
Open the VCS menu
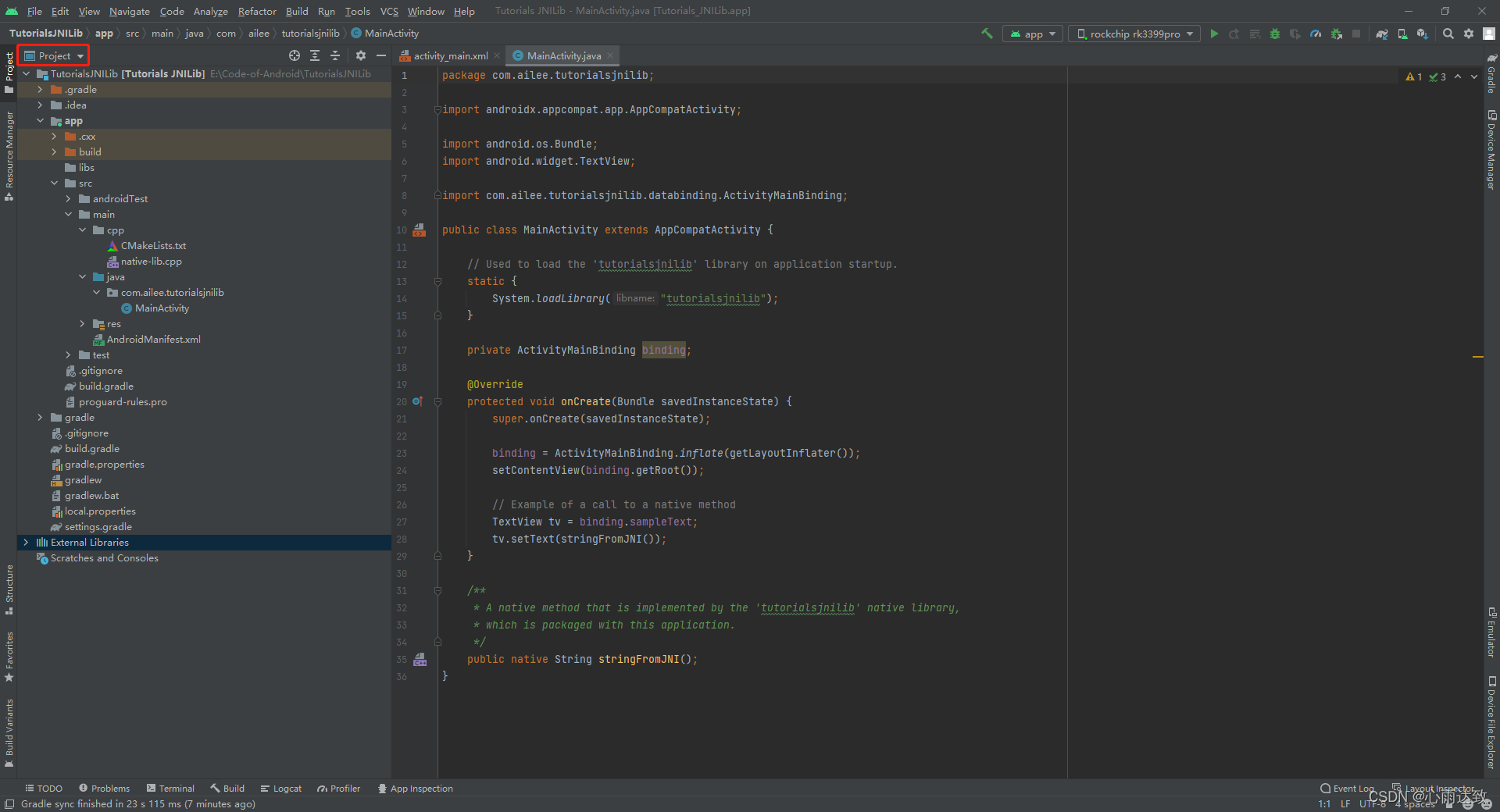389,11
